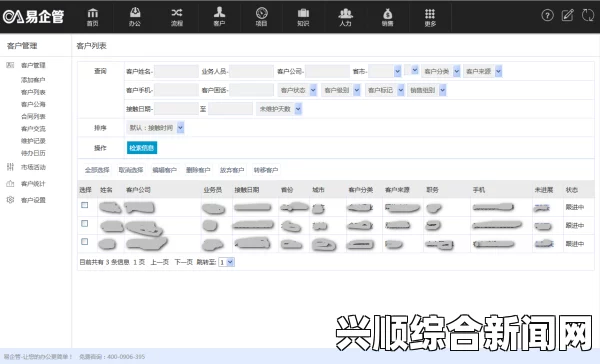600x364 pixels.
Task: Focus the 客户公司 input field
Action: 327,71
